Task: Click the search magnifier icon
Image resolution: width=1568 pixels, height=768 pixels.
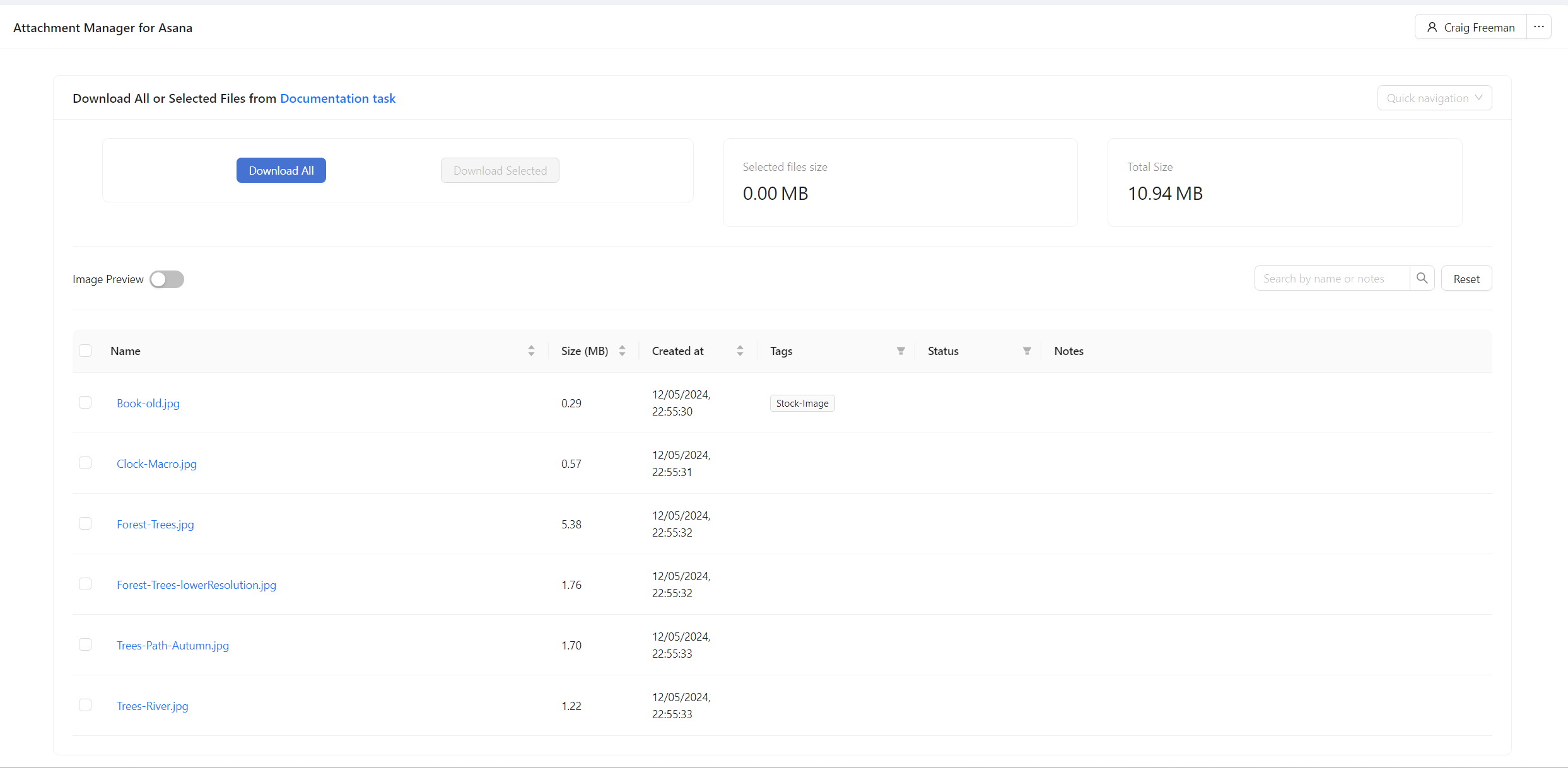Action: (x=1422, y=278)
